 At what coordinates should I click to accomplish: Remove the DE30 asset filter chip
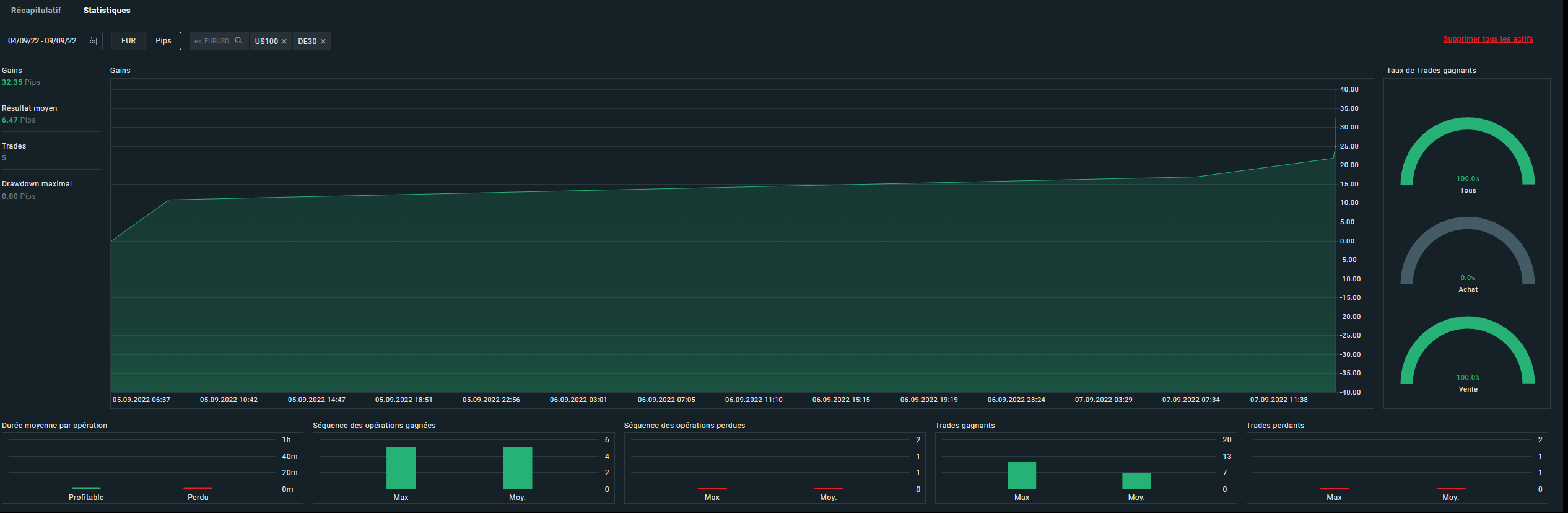click(323, 42)
